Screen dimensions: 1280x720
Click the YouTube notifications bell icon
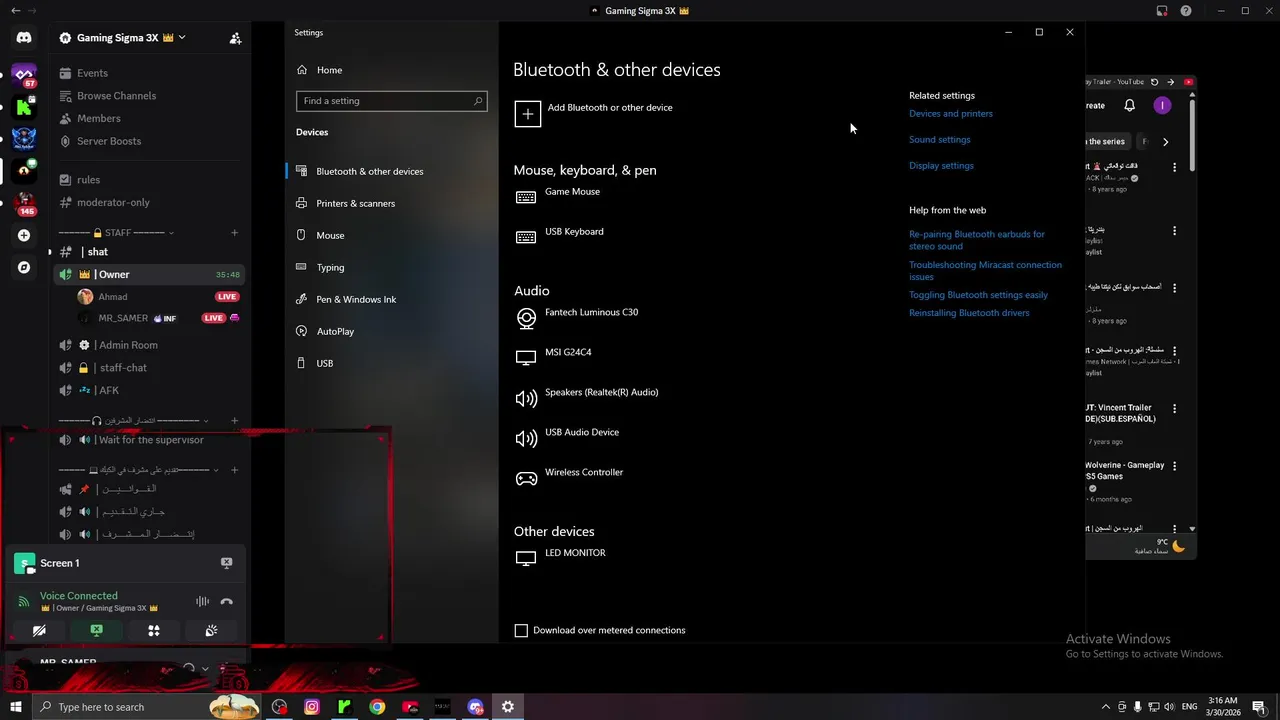coord(1129,105)
